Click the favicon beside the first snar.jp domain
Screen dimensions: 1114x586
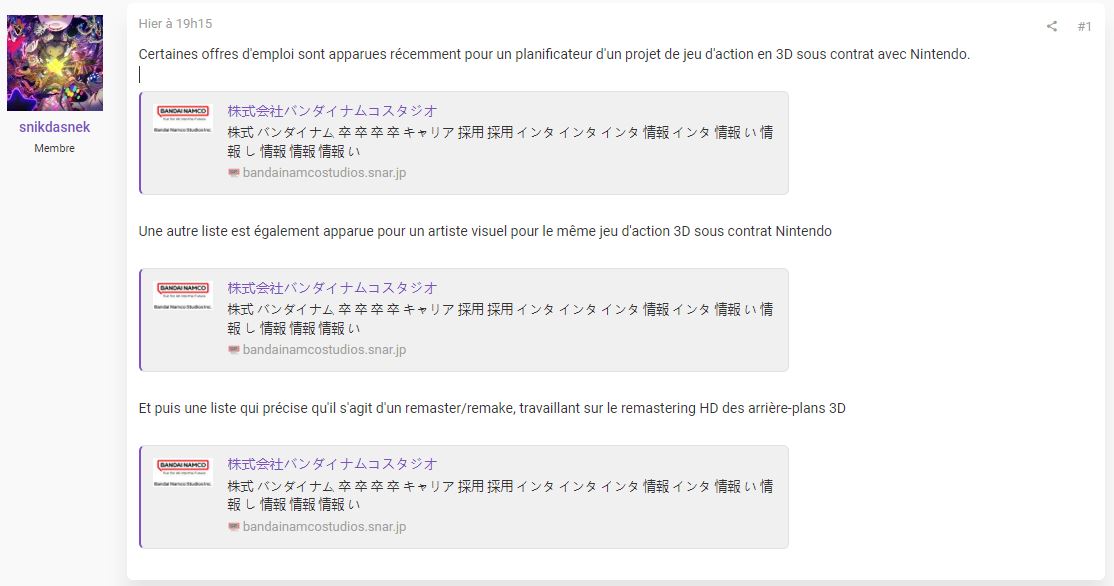pyautogui.click(x=234, y=173)
